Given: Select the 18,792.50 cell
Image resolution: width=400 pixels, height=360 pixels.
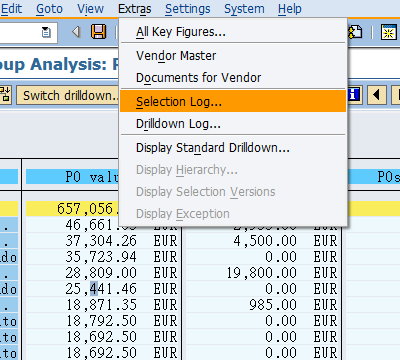Looking at the screenshot, I should click(x=101, y=321).
